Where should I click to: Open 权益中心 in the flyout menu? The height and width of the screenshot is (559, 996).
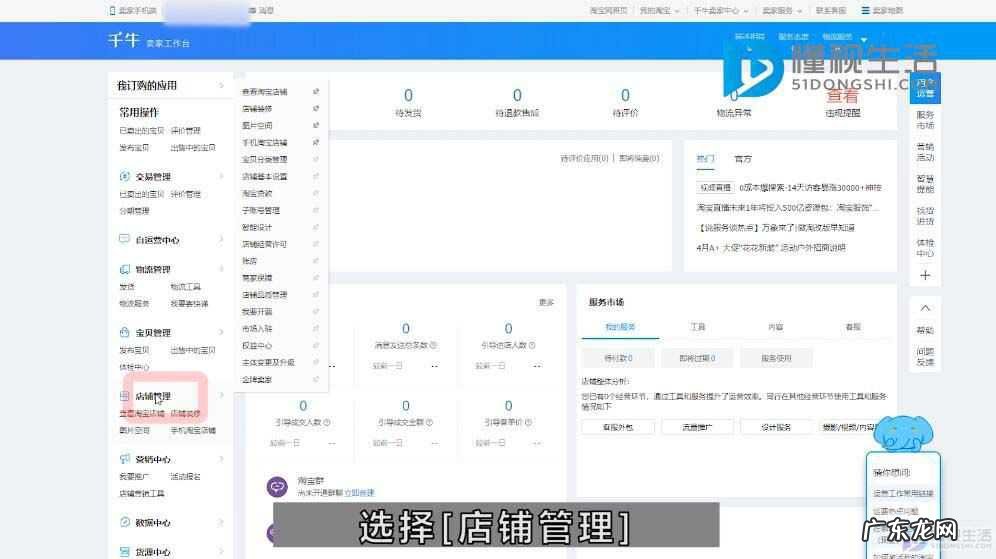pyautogui.click(x=257, y=346)
